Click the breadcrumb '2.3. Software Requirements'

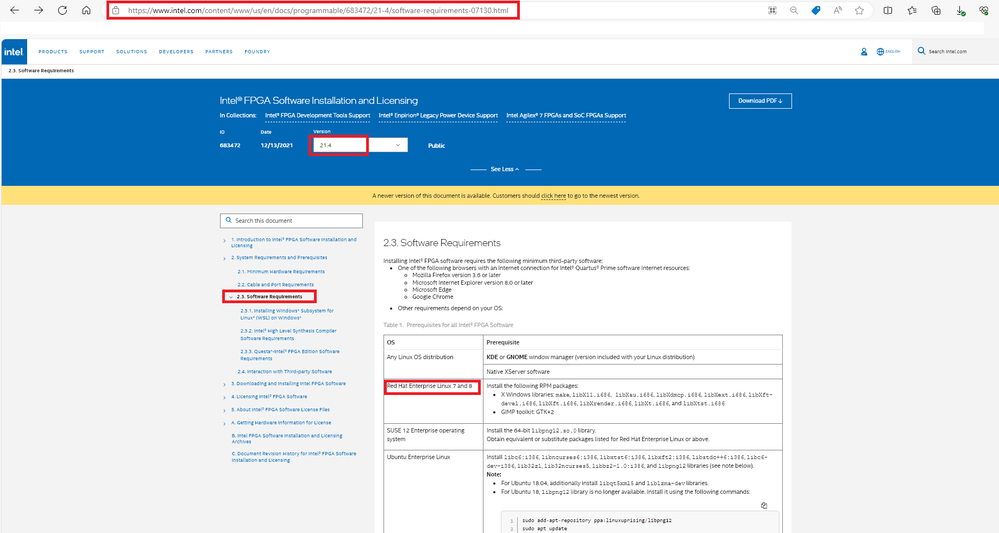[x=41, y=71]
